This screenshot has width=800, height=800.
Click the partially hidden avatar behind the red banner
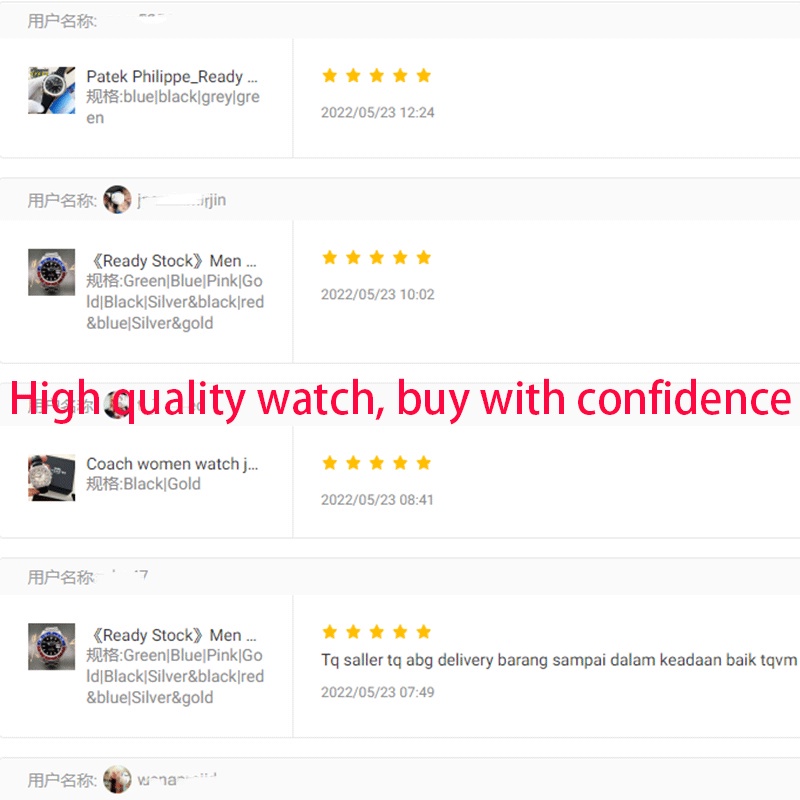116,405
